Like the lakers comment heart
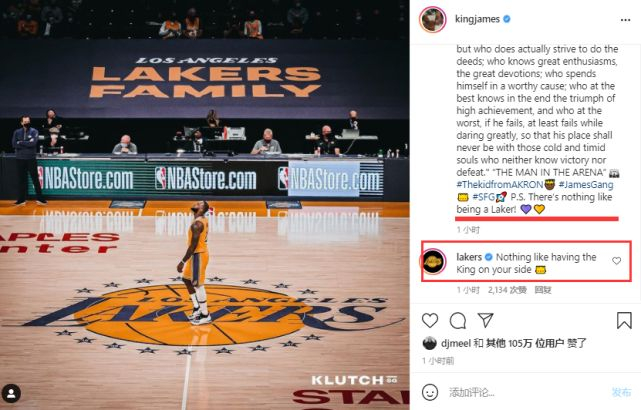The width and height of the screenshot is (641, 410). (x=616, y=261)
